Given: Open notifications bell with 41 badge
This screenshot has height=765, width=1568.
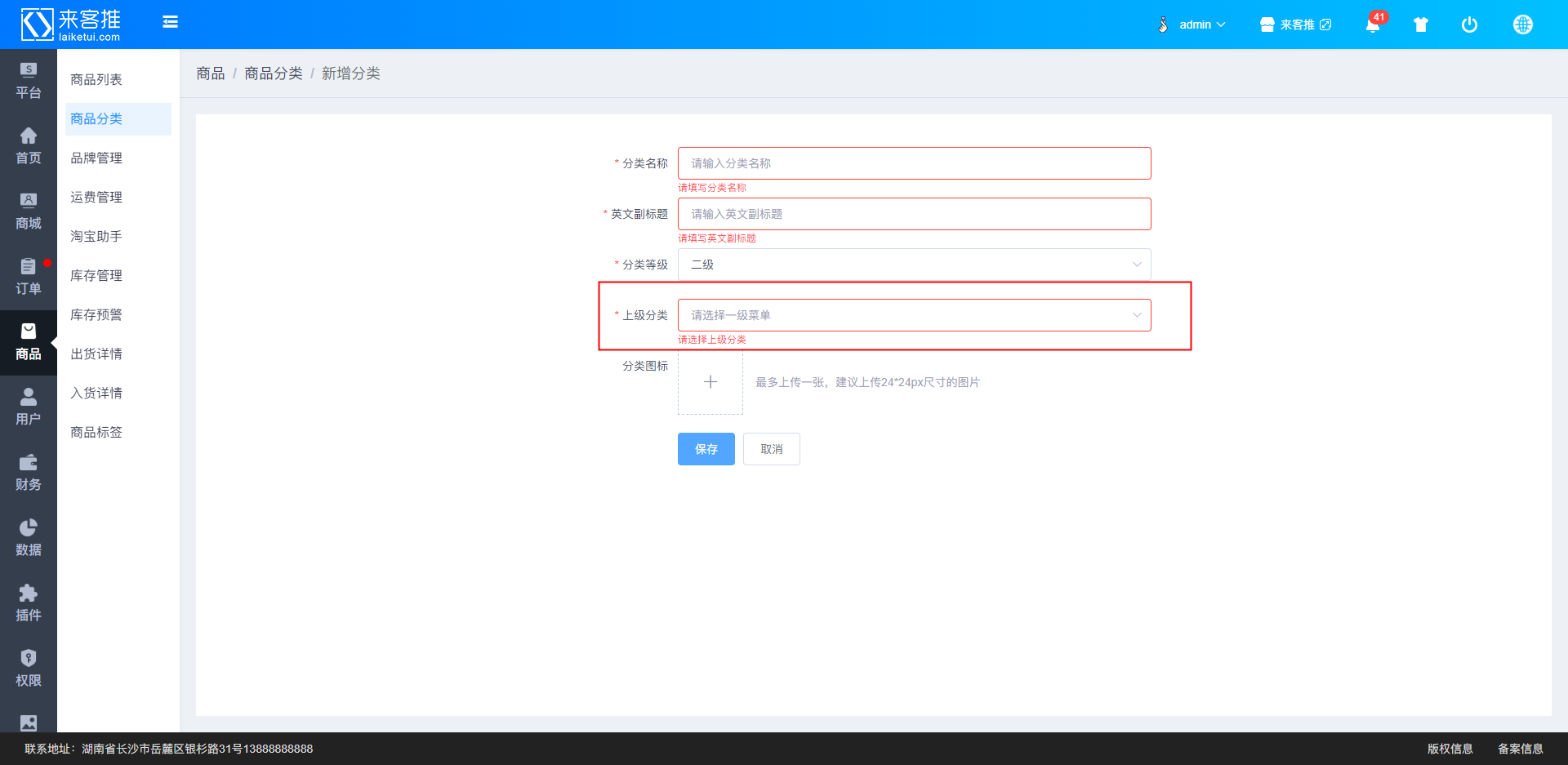Looking at the screenshot, I should coord(1374,23).
